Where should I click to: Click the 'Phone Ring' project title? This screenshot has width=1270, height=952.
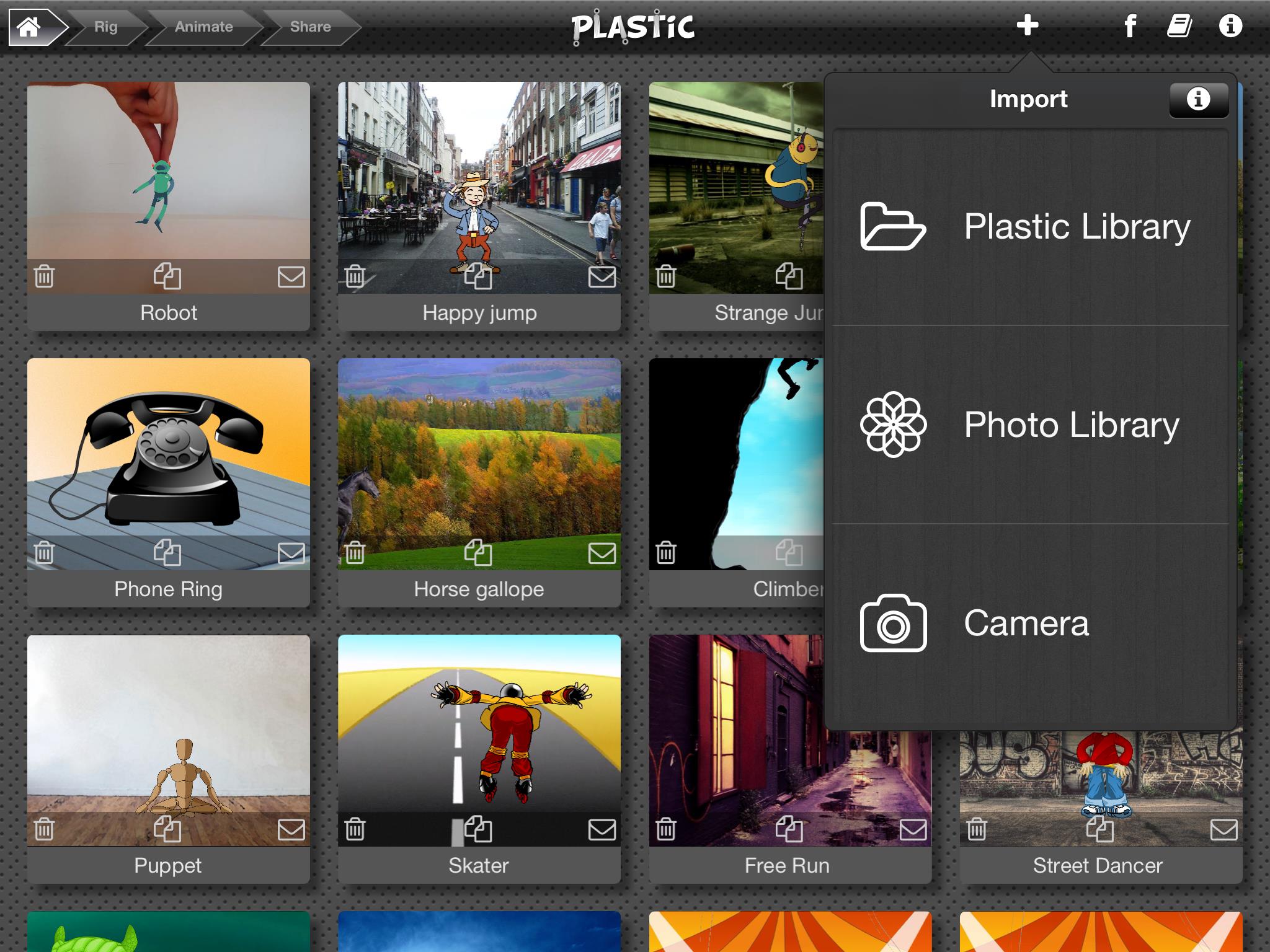(x=169, y=589)
